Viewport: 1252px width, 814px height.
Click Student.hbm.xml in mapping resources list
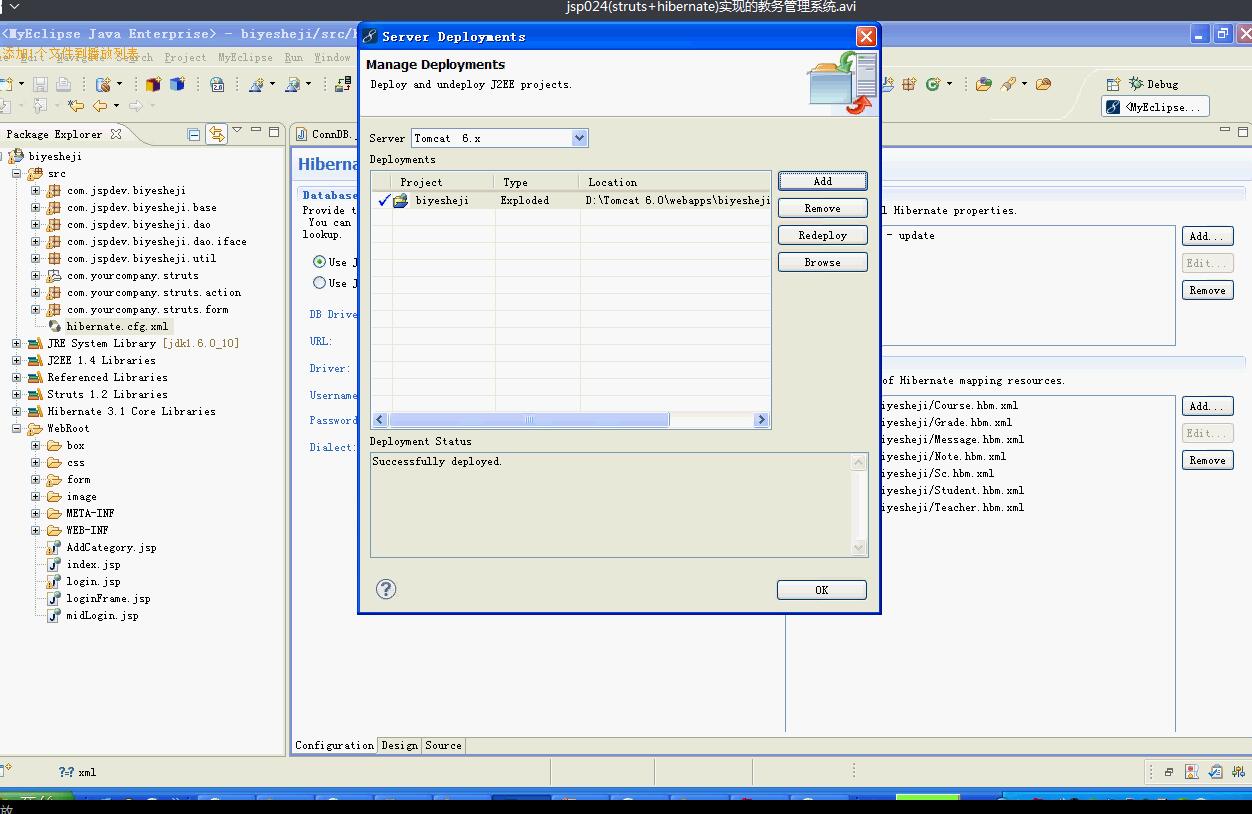click(952, 490)
